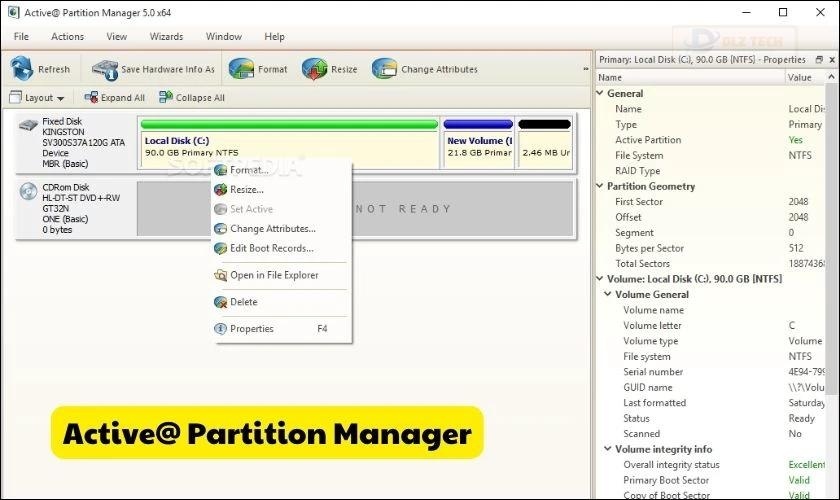Click Change Attributes icon in context menu
Viewport: 840px width, 500px height.
220,228
